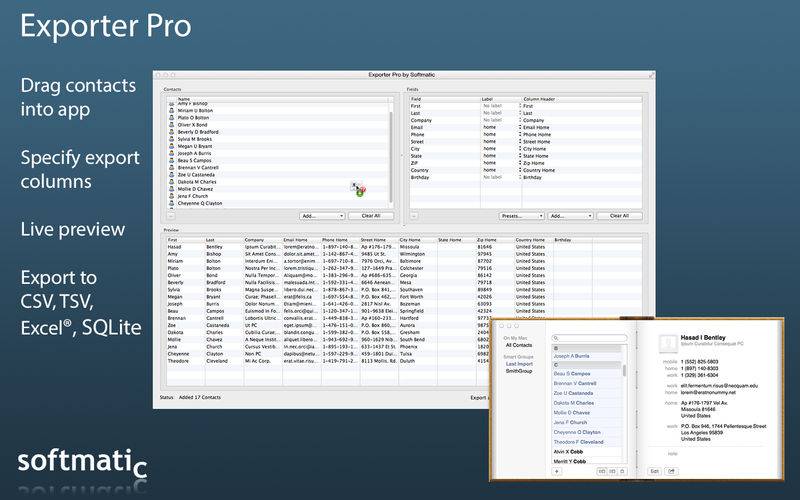Select the Last Import smart group

(519, 364)
